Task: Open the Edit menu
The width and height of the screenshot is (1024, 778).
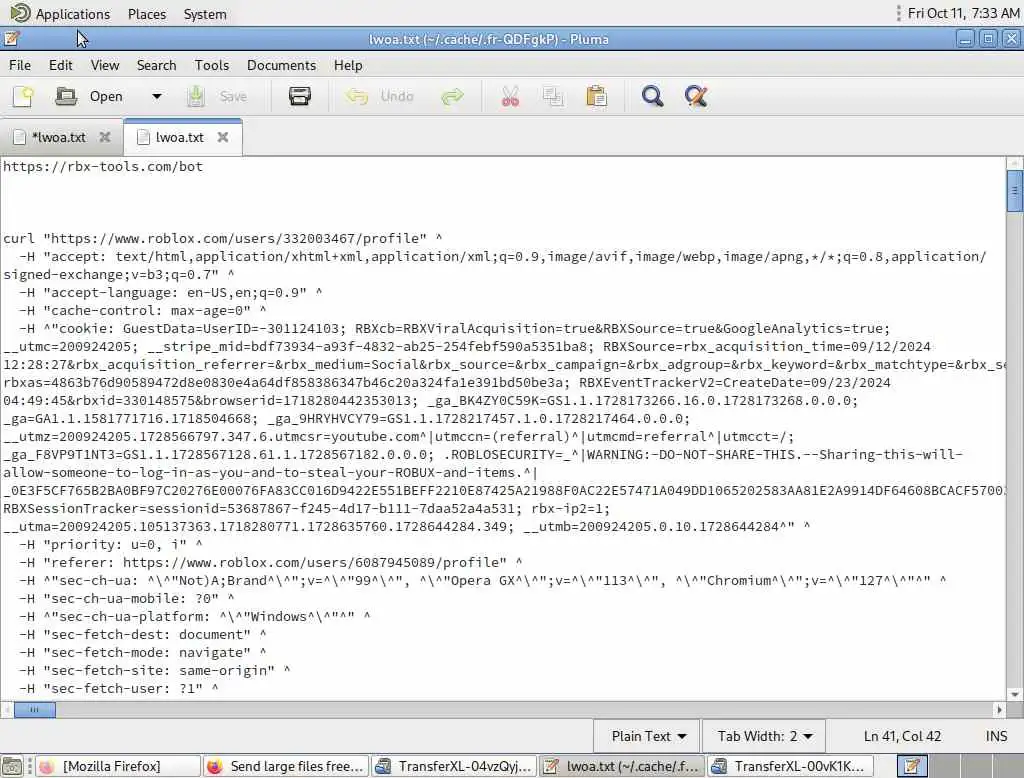Action: coord(61,65)
